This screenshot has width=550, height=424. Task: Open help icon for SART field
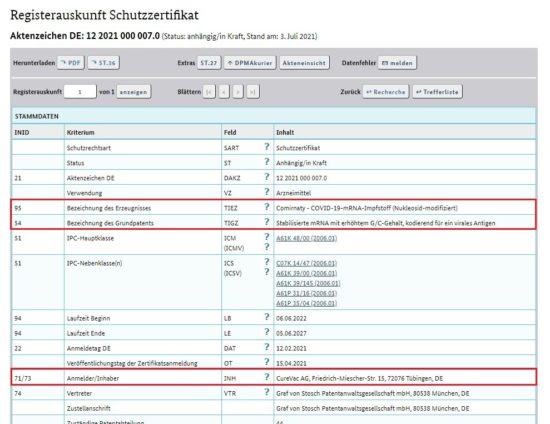tap(267, 147)
